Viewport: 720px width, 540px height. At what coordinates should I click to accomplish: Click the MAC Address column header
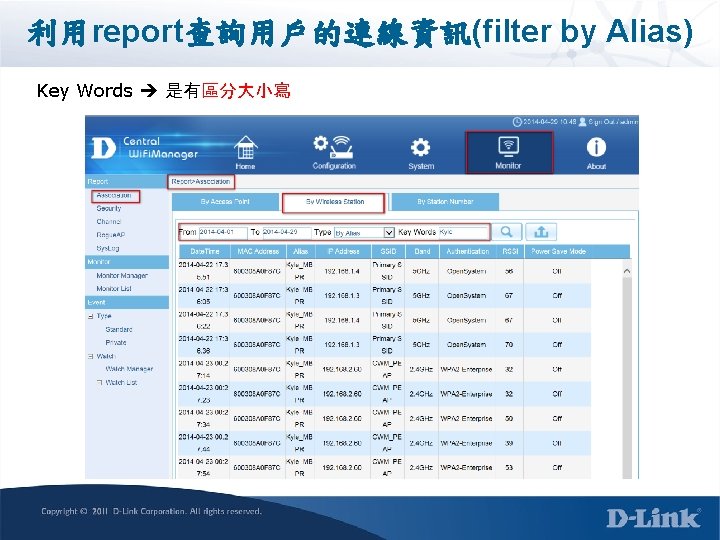pyautogui.click(x=258, y=252)
